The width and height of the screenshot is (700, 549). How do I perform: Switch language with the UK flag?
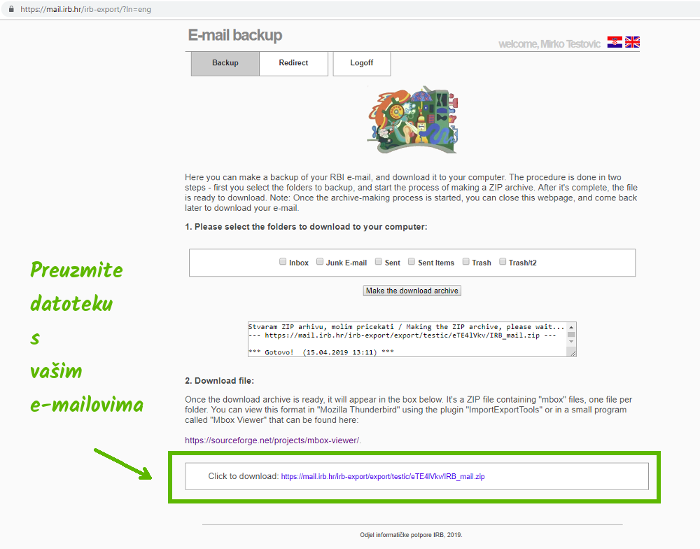(x=632, y=42)
